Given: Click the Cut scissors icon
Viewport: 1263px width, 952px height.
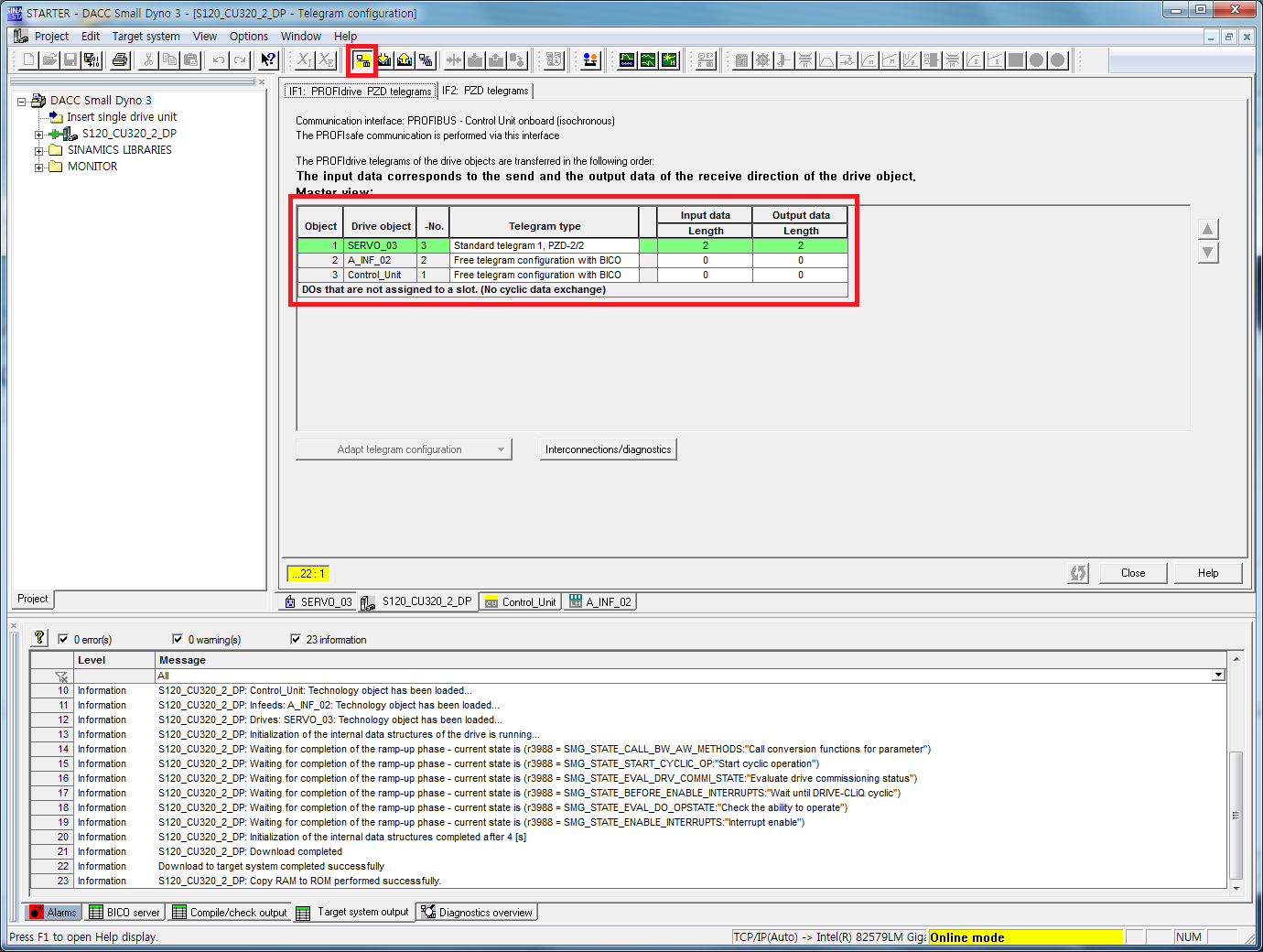Looking at the screenshot, I should [148, 60].
